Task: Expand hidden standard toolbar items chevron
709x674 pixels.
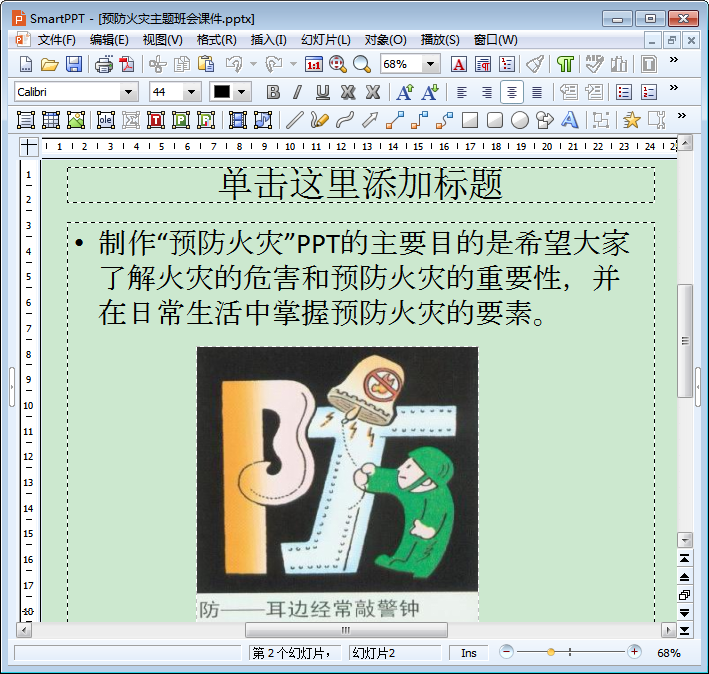Action: click(x=674, y=59)
